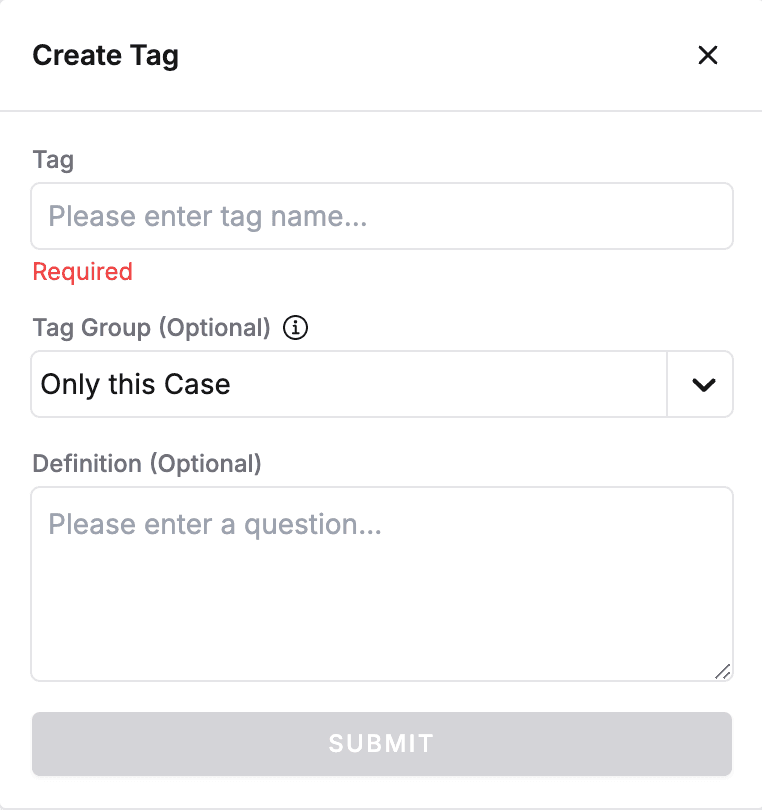Click the "Create Tag" dialog title
Screen dimensions: 762x810
point(105,55)
